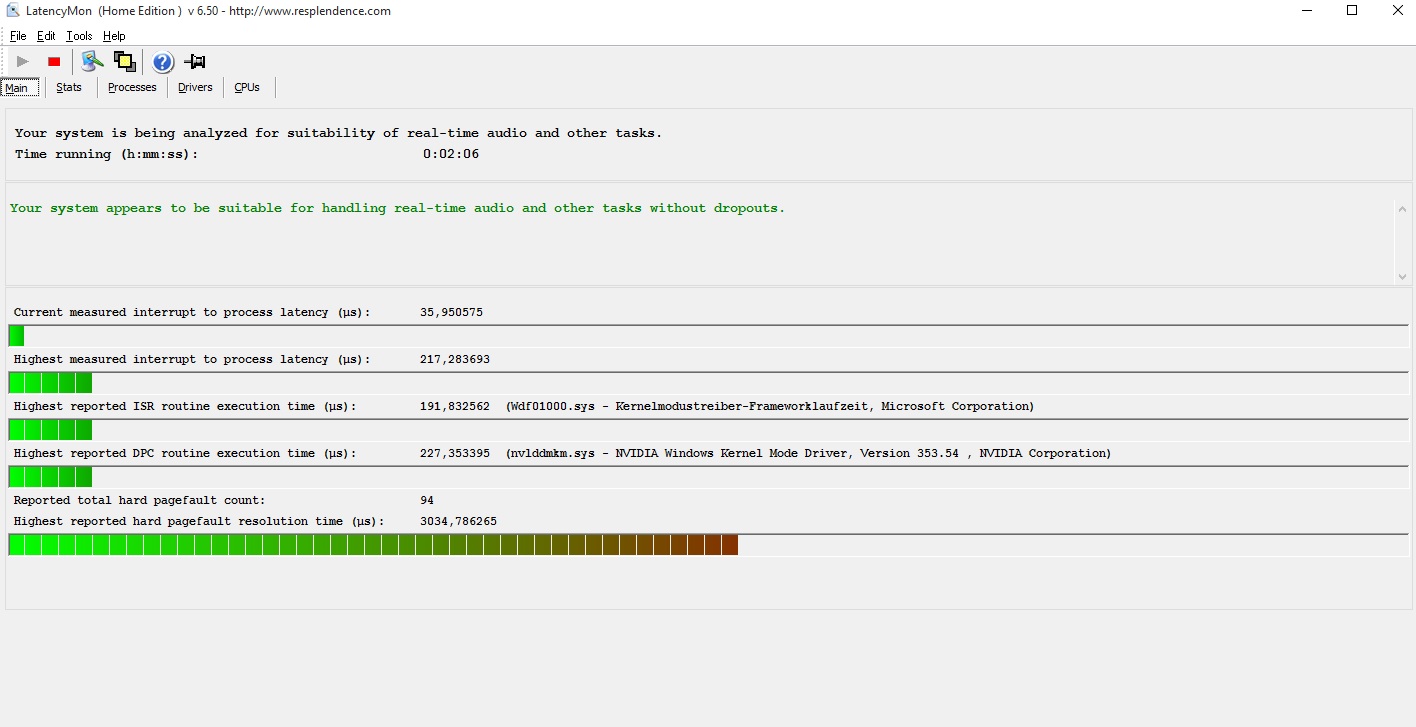Switch to the Processes tab
Image resolution: width=1416 pixels, height=727 pixels.
click(132, 88)
